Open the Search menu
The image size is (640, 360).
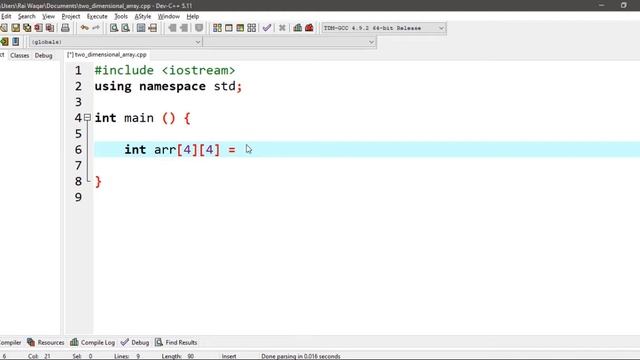27,16
